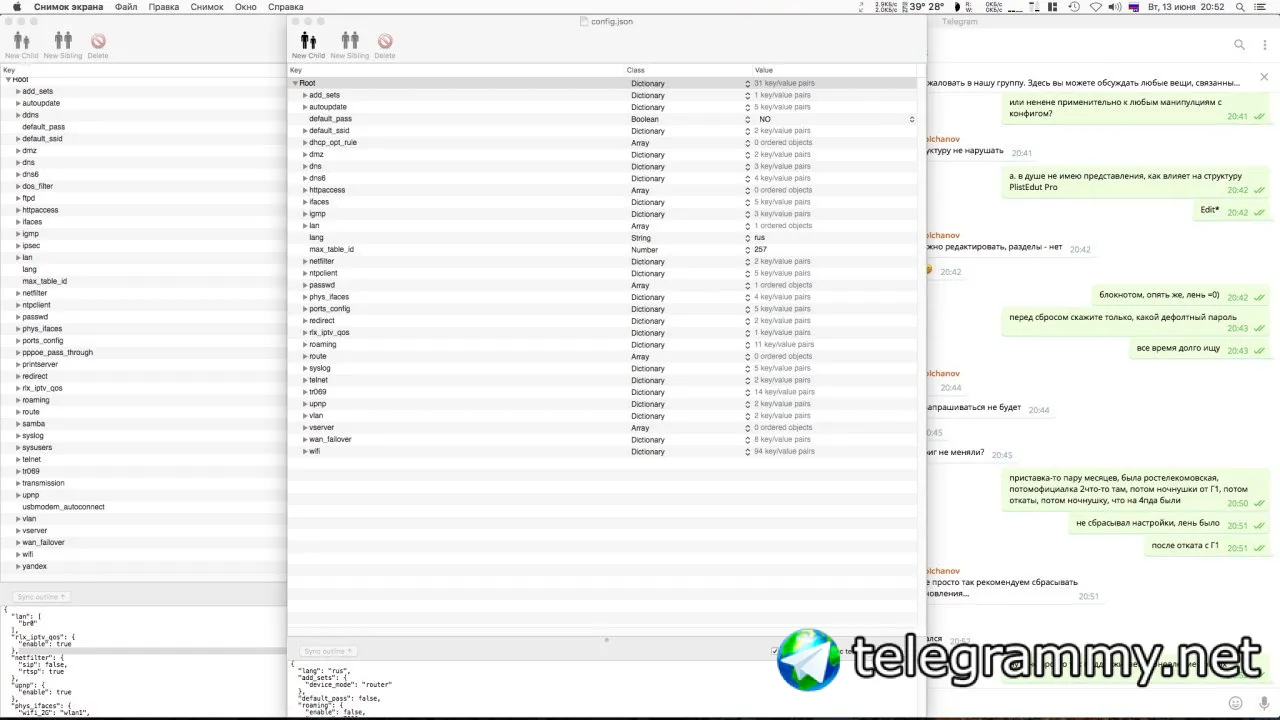
Task: Open Telegram's three-dot more options menu
Action: [1266, 45]
